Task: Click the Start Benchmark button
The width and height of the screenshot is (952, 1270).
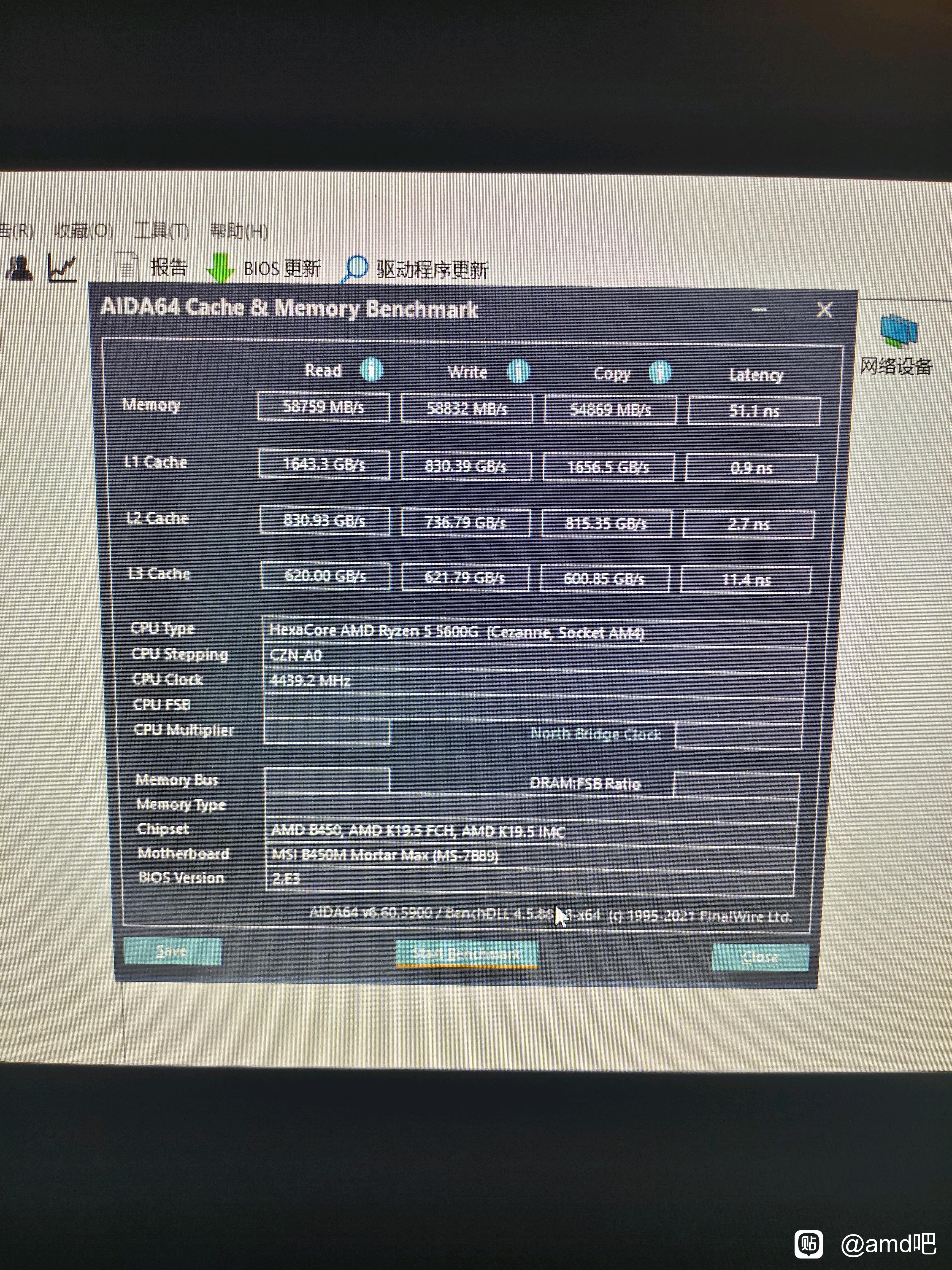Action: coord(467,954)
